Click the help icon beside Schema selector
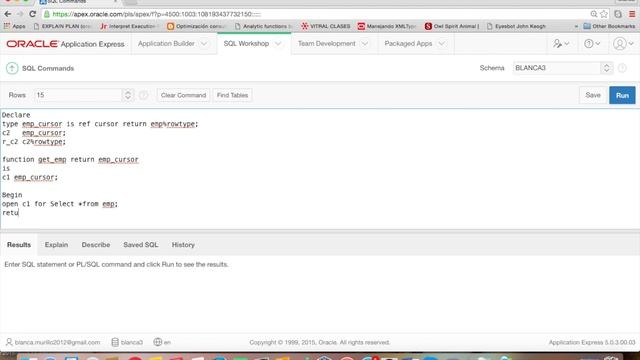 pos(622,68)
